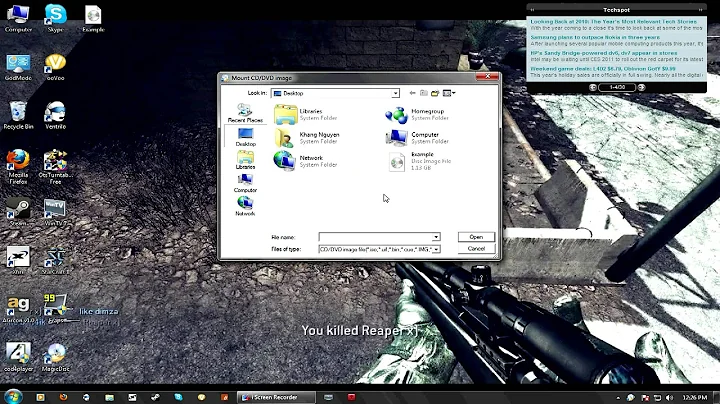Click the Open button
This screenshot has width=720, height=404.
(476, 237)
